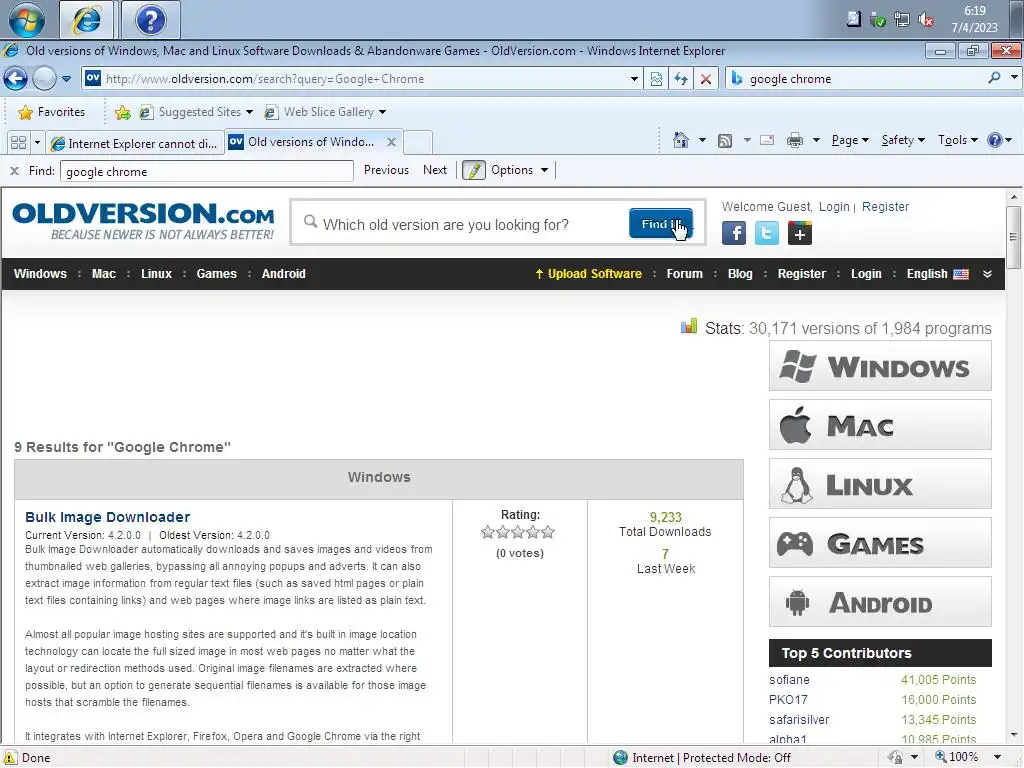This screenshot has height=768, width=1024.
Task: Stop loading with the red X icon
Action: pos(706,79)
